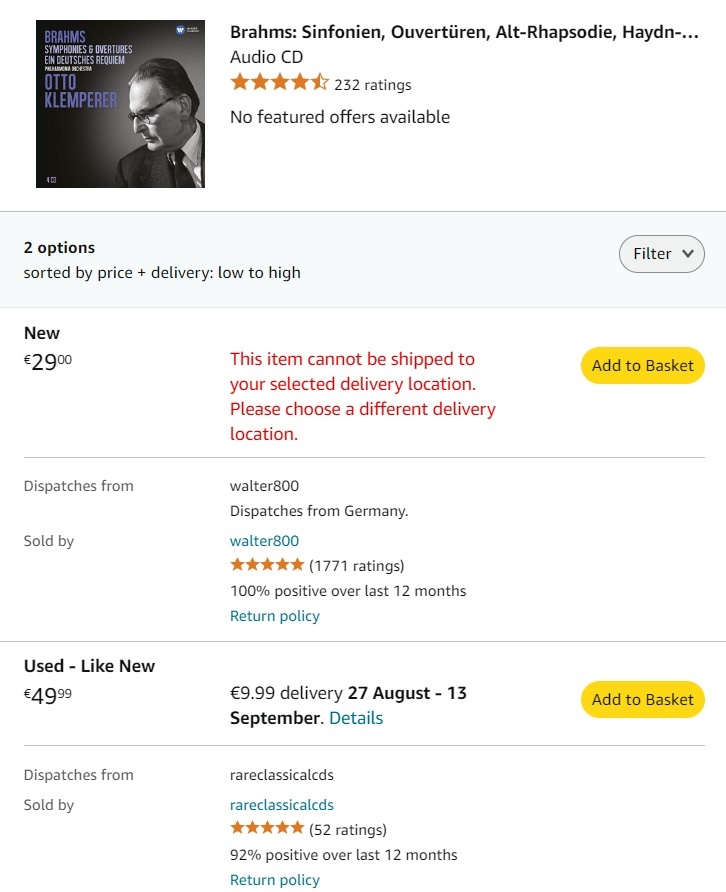Open the Brahms Klemperer album cover image

point(120,104)
